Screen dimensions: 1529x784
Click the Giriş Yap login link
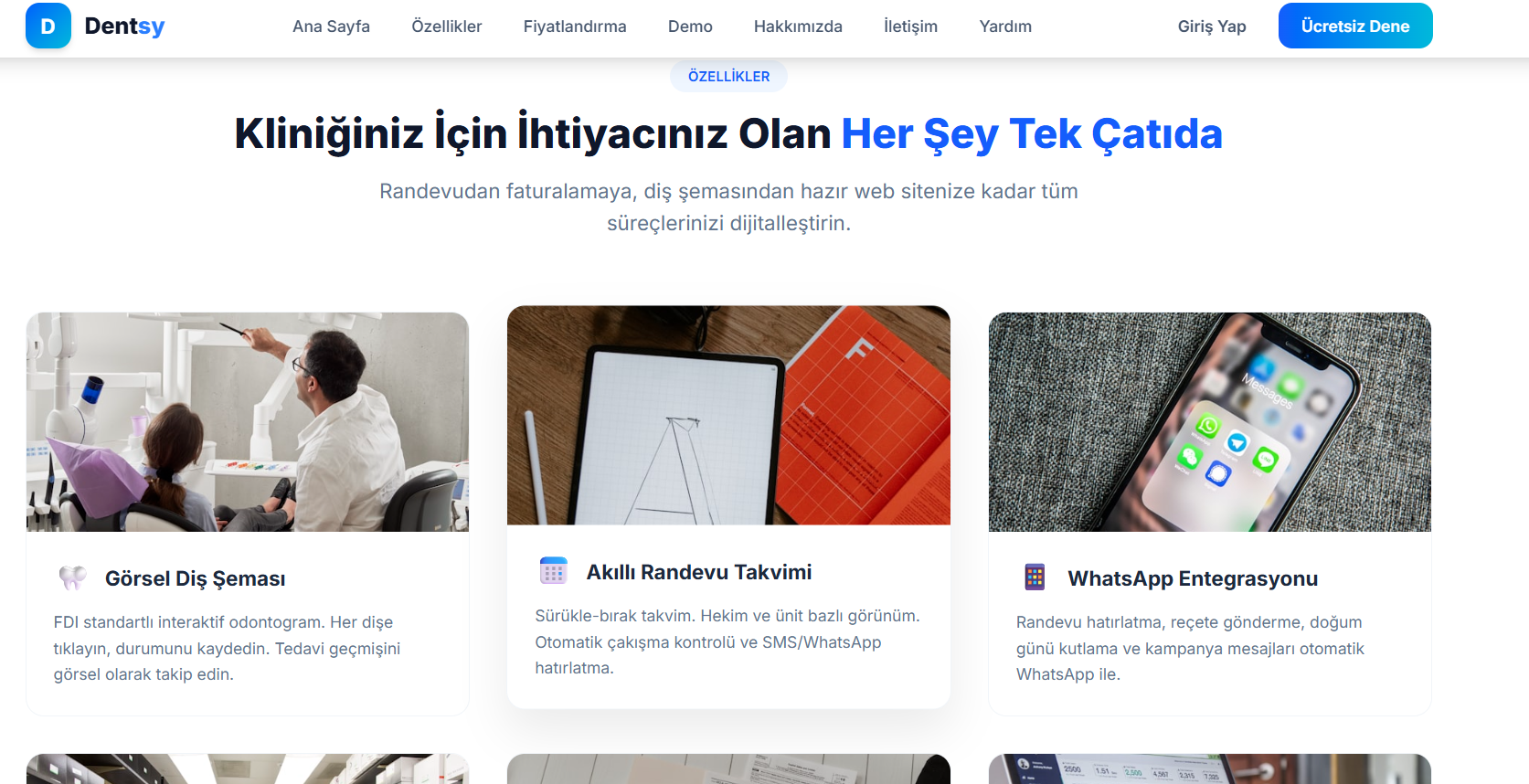pyautogui.click(x=1212, y=26)
